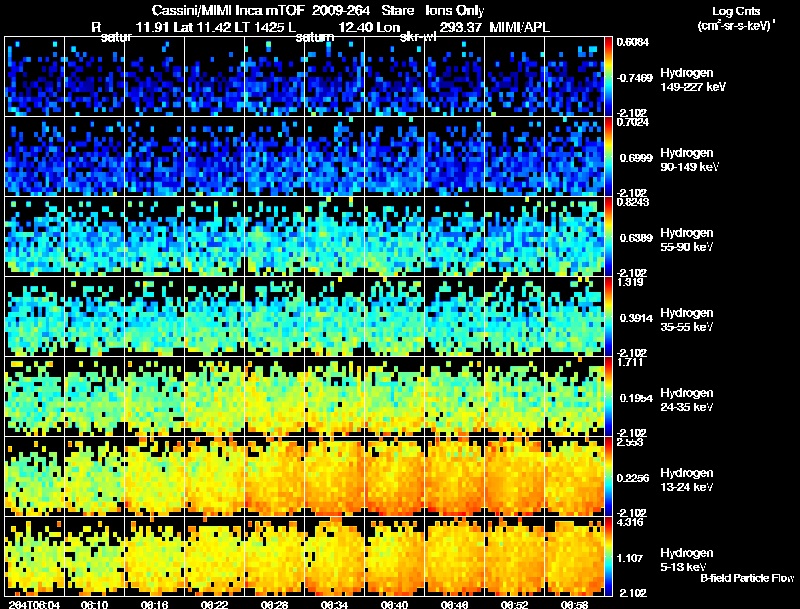Click the colorbar midpoint value '-0.7469'
The height and width of the screenshot is (609, 800).
click(x=635, y=78)
